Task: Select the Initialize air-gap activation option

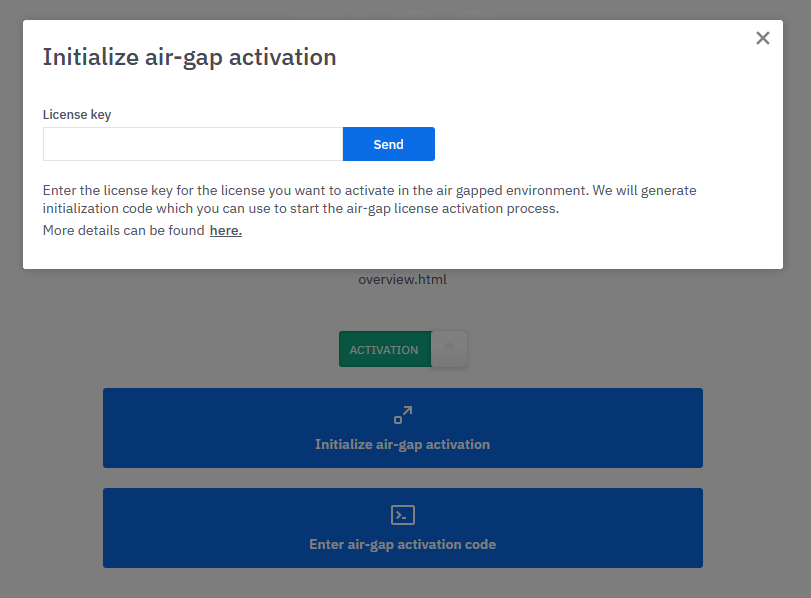Action: click(x=403, y=428)
